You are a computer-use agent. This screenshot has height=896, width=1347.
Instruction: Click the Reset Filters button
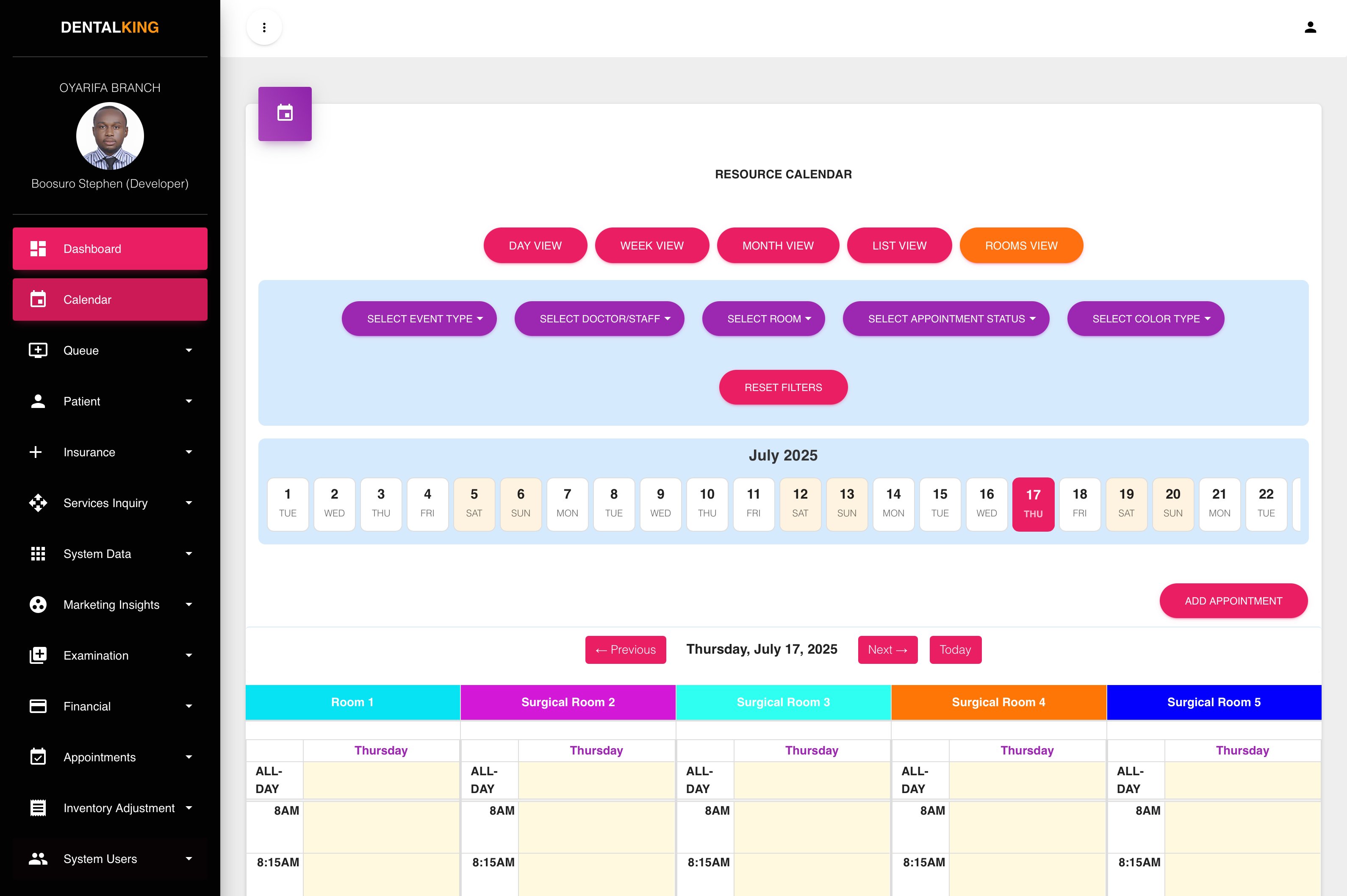click(x=783, y=388)
